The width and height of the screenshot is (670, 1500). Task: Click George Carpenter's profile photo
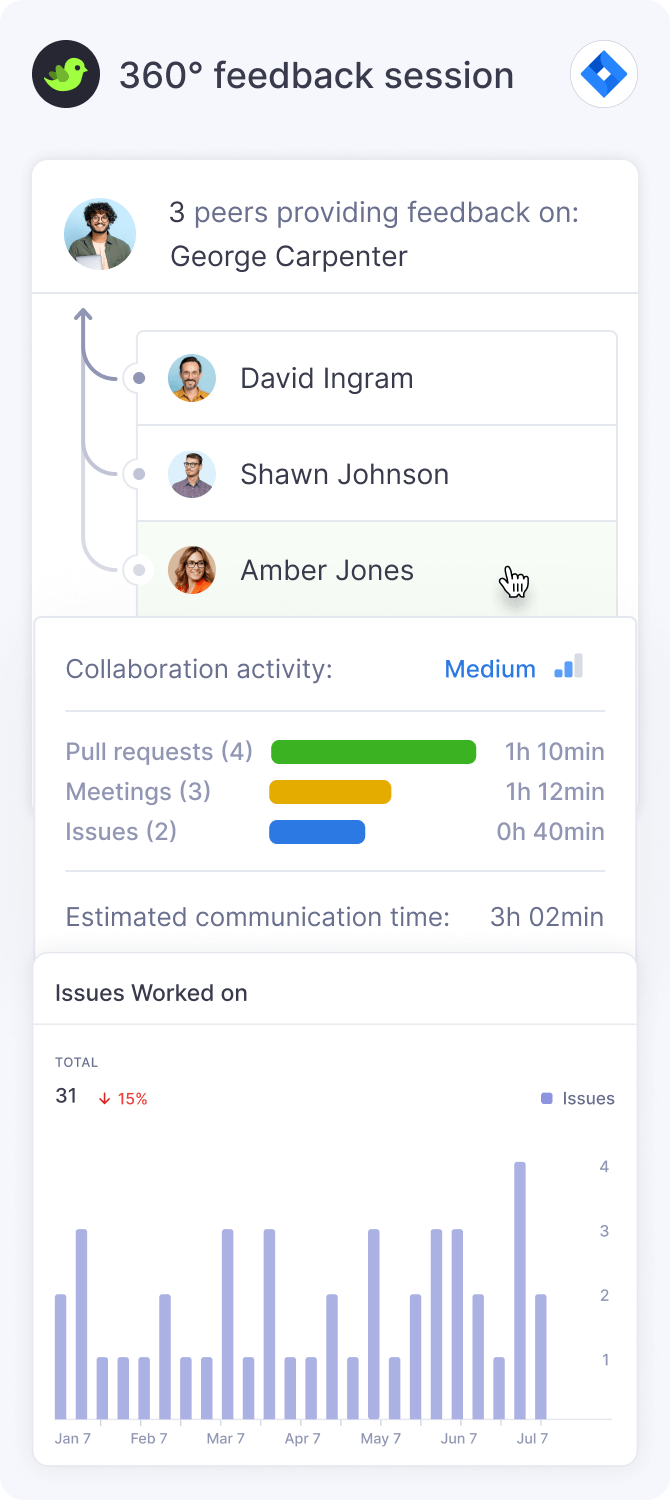tap(100, 234)
